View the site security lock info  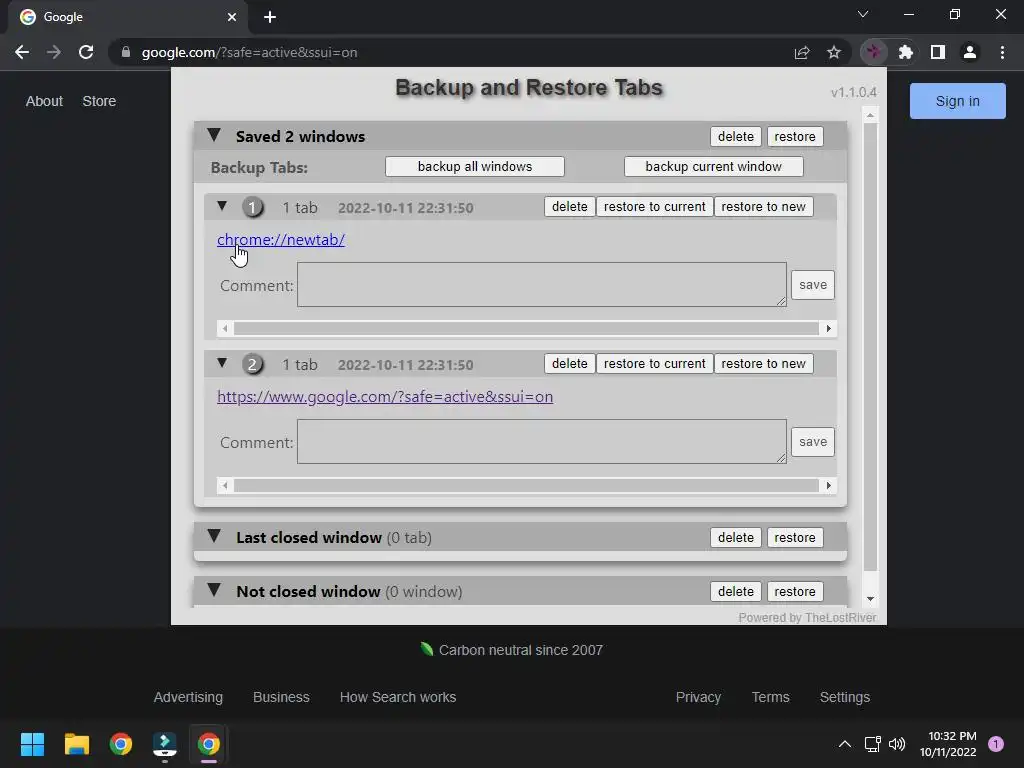click(126, 52)
